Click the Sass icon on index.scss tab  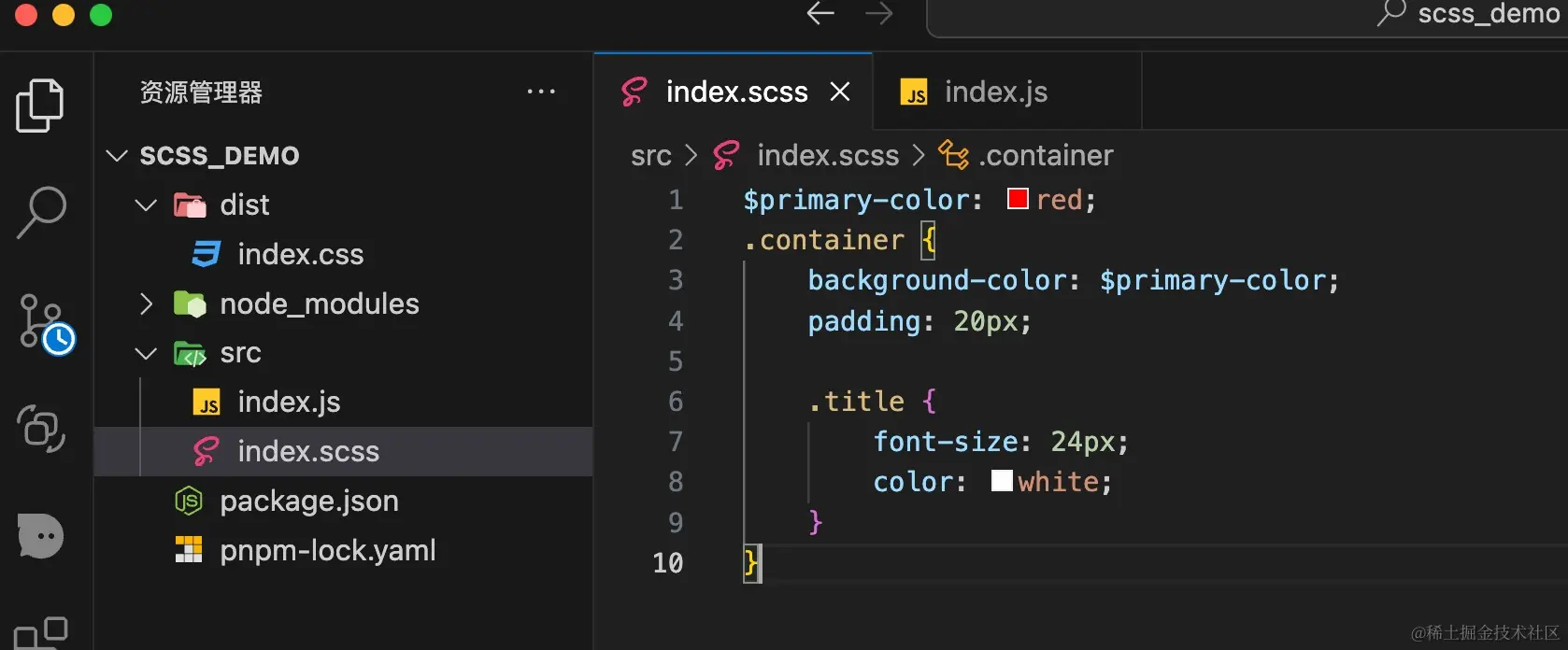634,92
